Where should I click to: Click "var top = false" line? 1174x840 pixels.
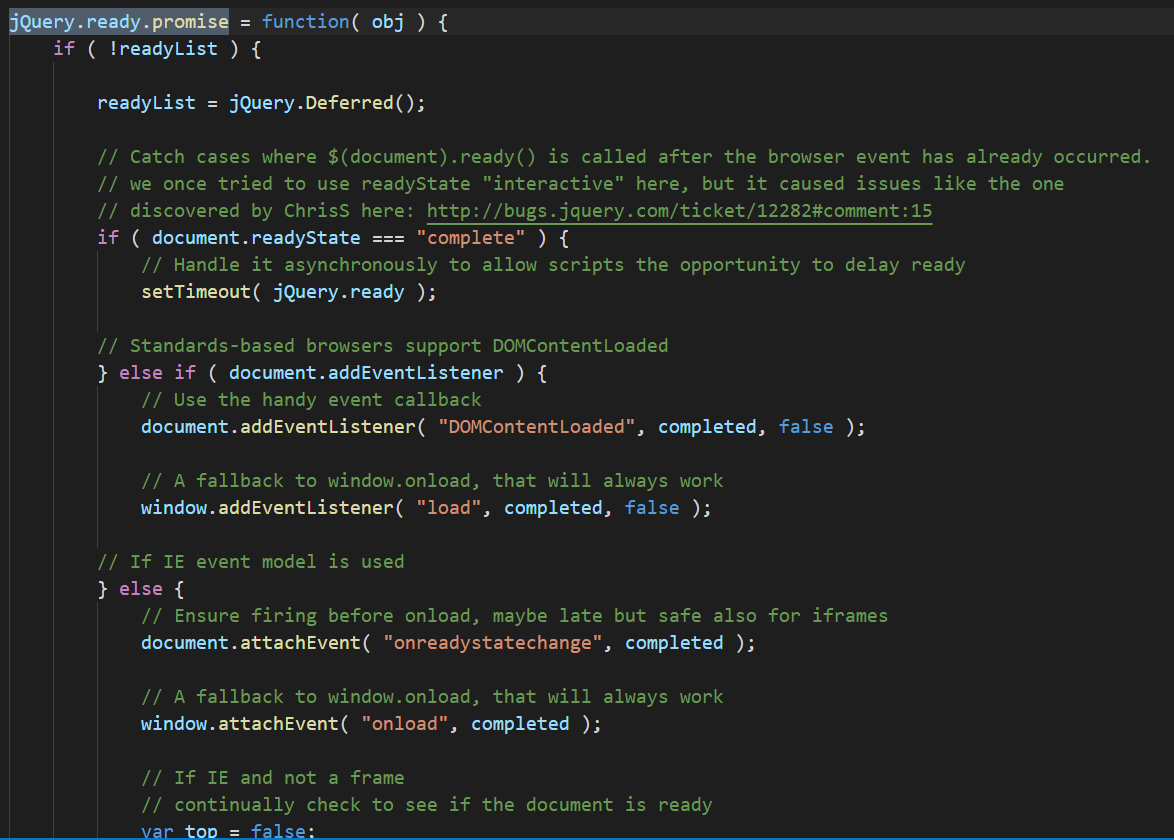coord(228,830)
